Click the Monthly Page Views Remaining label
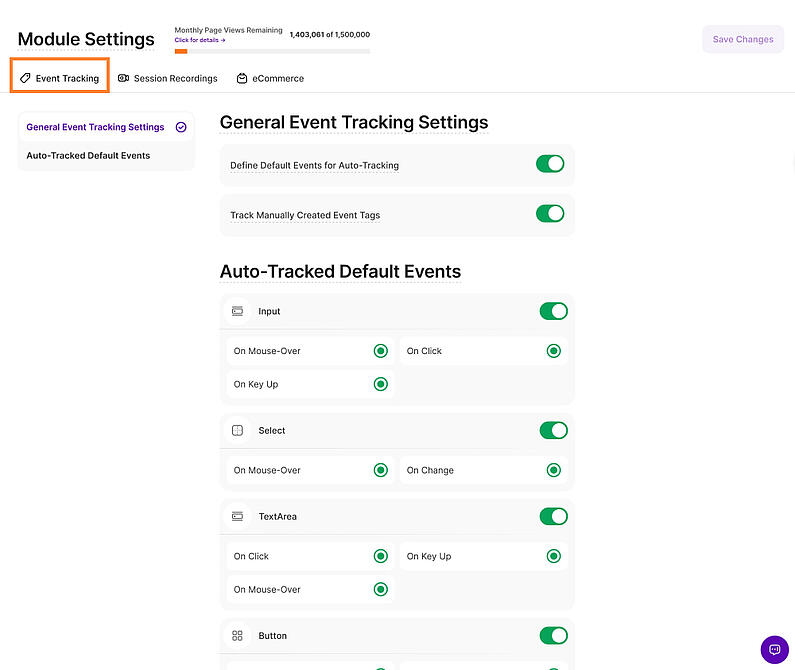 pos(228,30)
